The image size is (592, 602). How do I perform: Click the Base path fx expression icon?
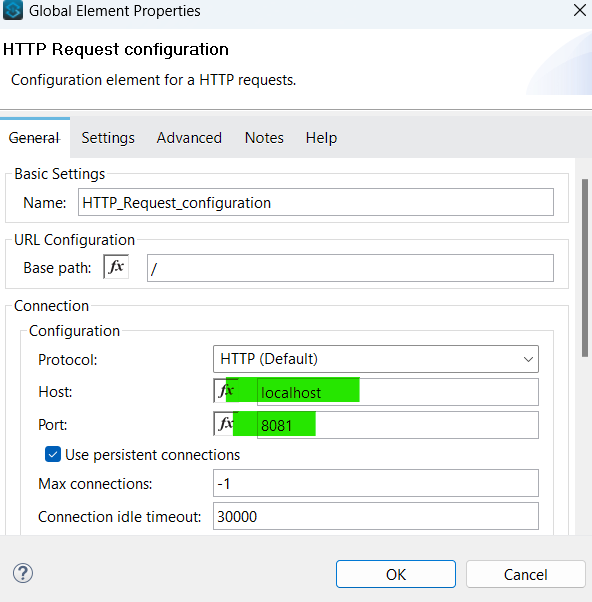tap(116, 267)
